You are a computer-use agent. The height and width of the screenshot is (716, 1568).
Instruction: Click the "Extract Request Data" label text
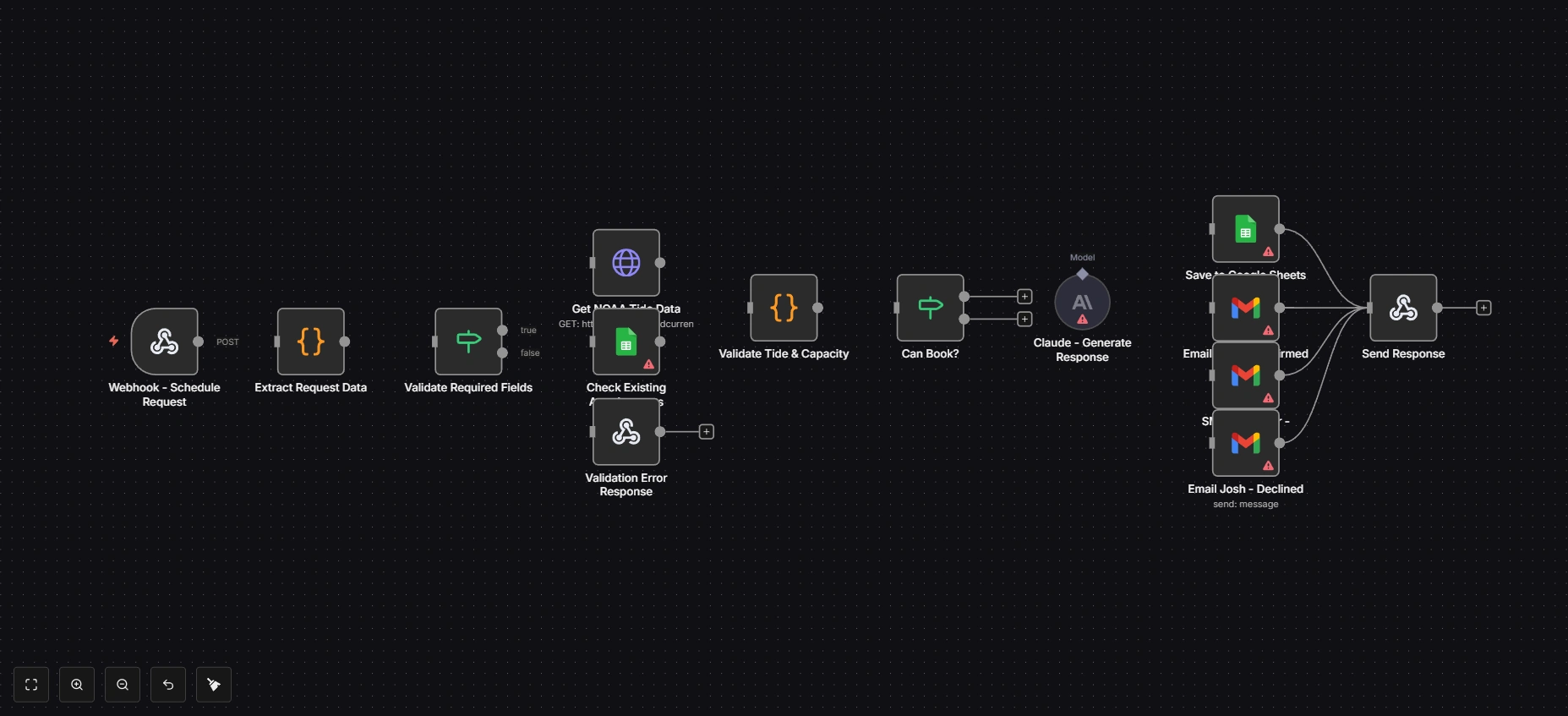tap(310, 388)
